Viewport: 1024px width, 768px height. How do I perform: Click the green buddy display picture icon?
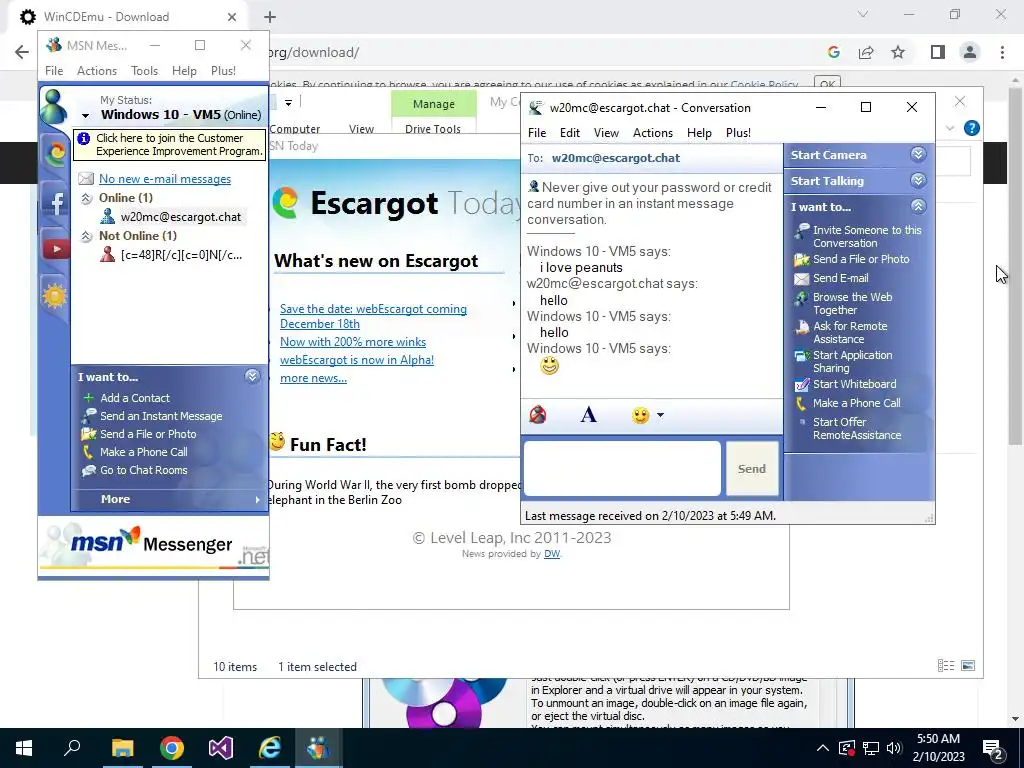(54, 108)
